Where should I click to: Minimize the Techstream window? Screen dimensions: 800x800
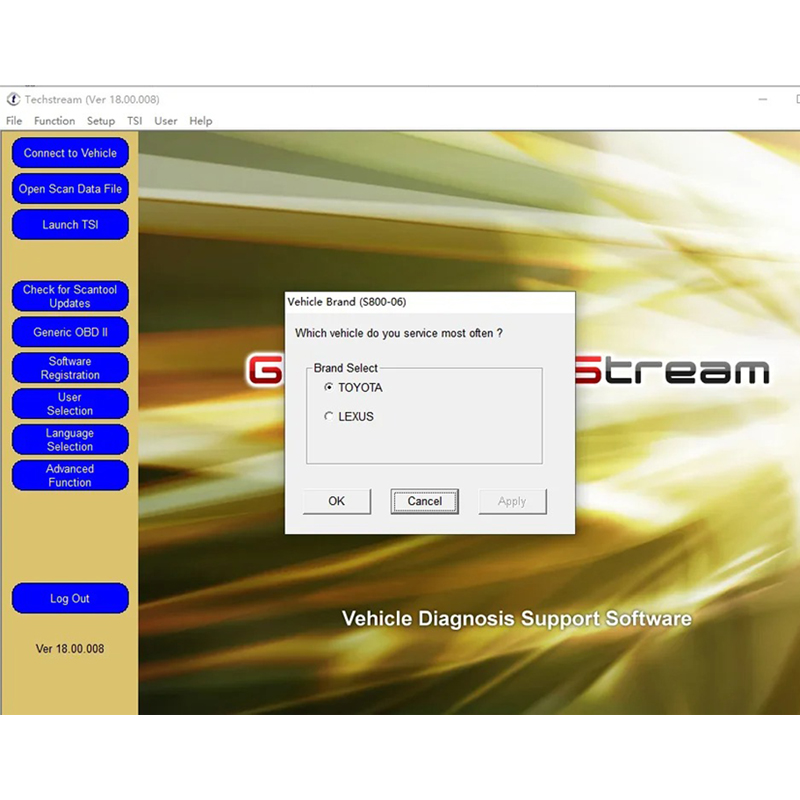763,99
